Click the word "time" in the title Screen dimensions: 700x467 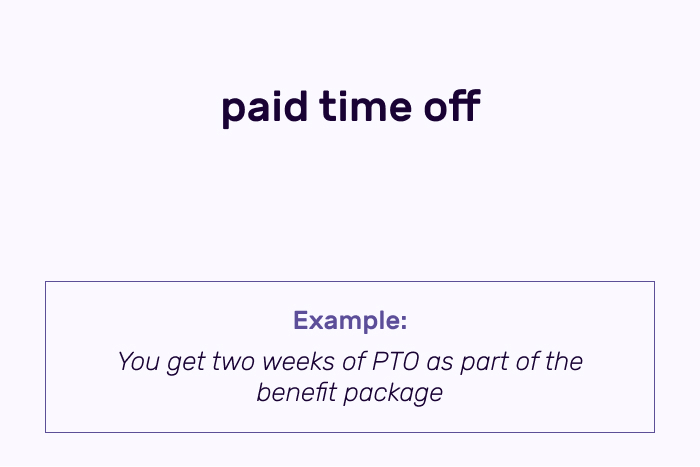pos(365,106)
